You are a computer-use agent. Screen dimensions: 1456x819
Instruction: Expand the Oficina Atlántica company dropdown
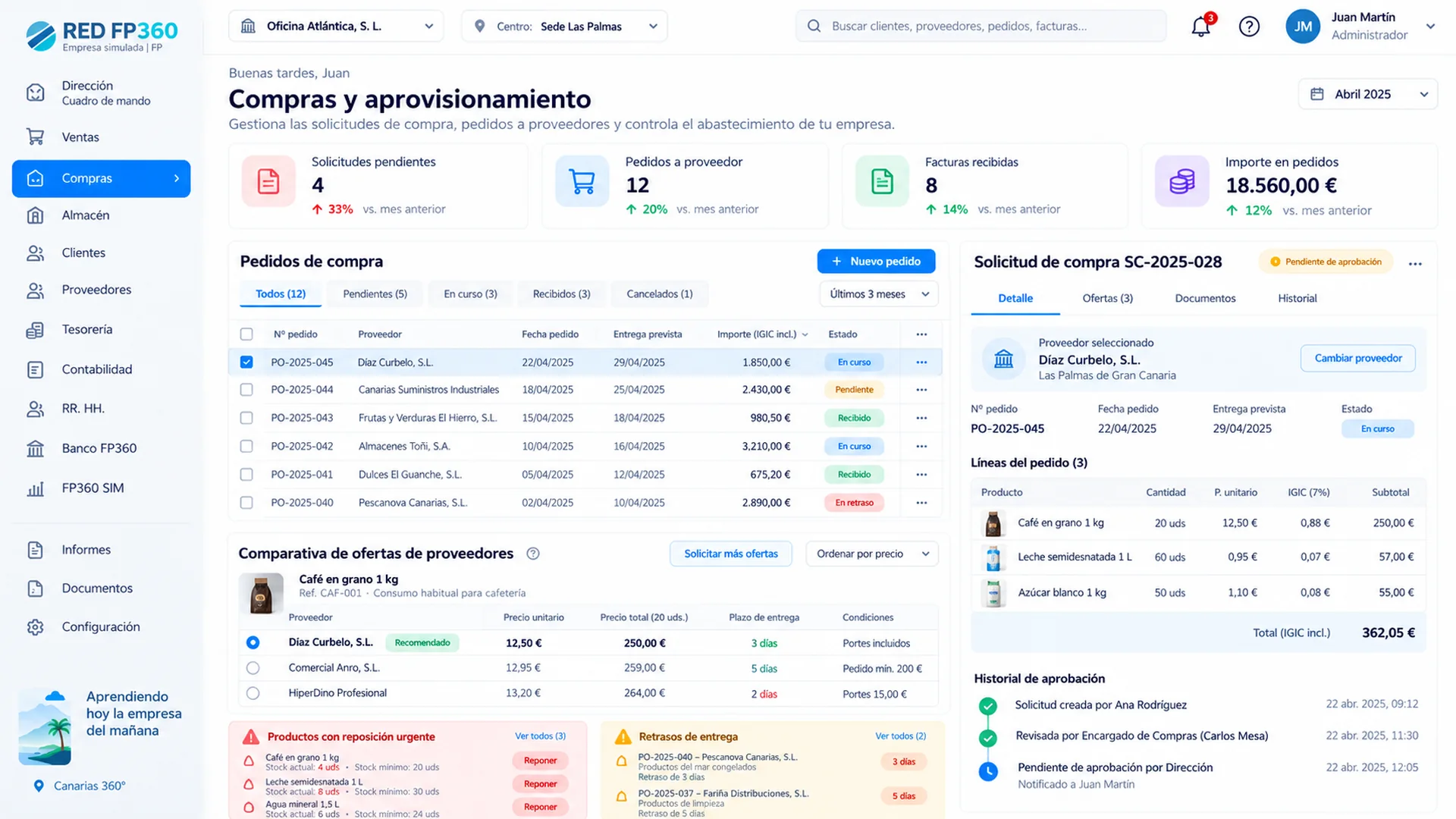(x=336, y=27)
